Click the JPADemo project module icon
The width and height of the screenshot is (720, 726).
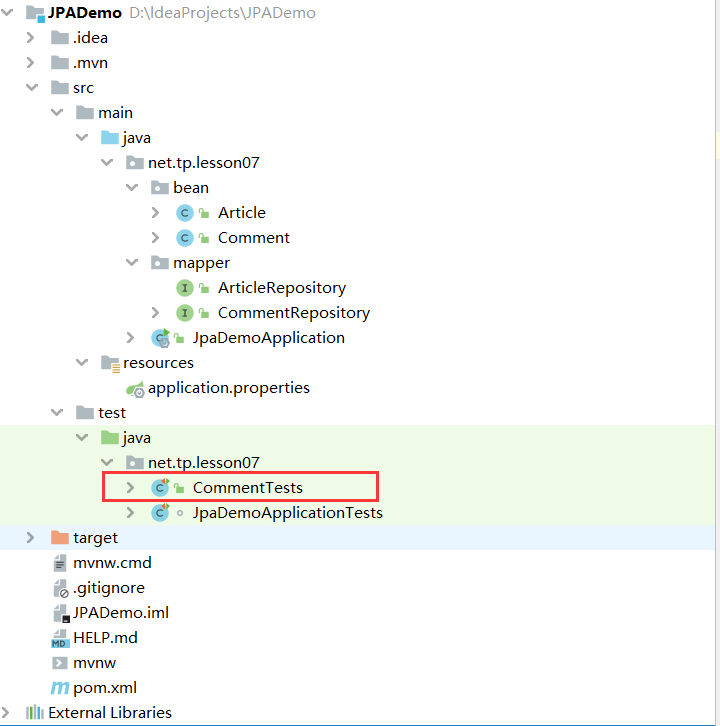[x=35, y=13]
